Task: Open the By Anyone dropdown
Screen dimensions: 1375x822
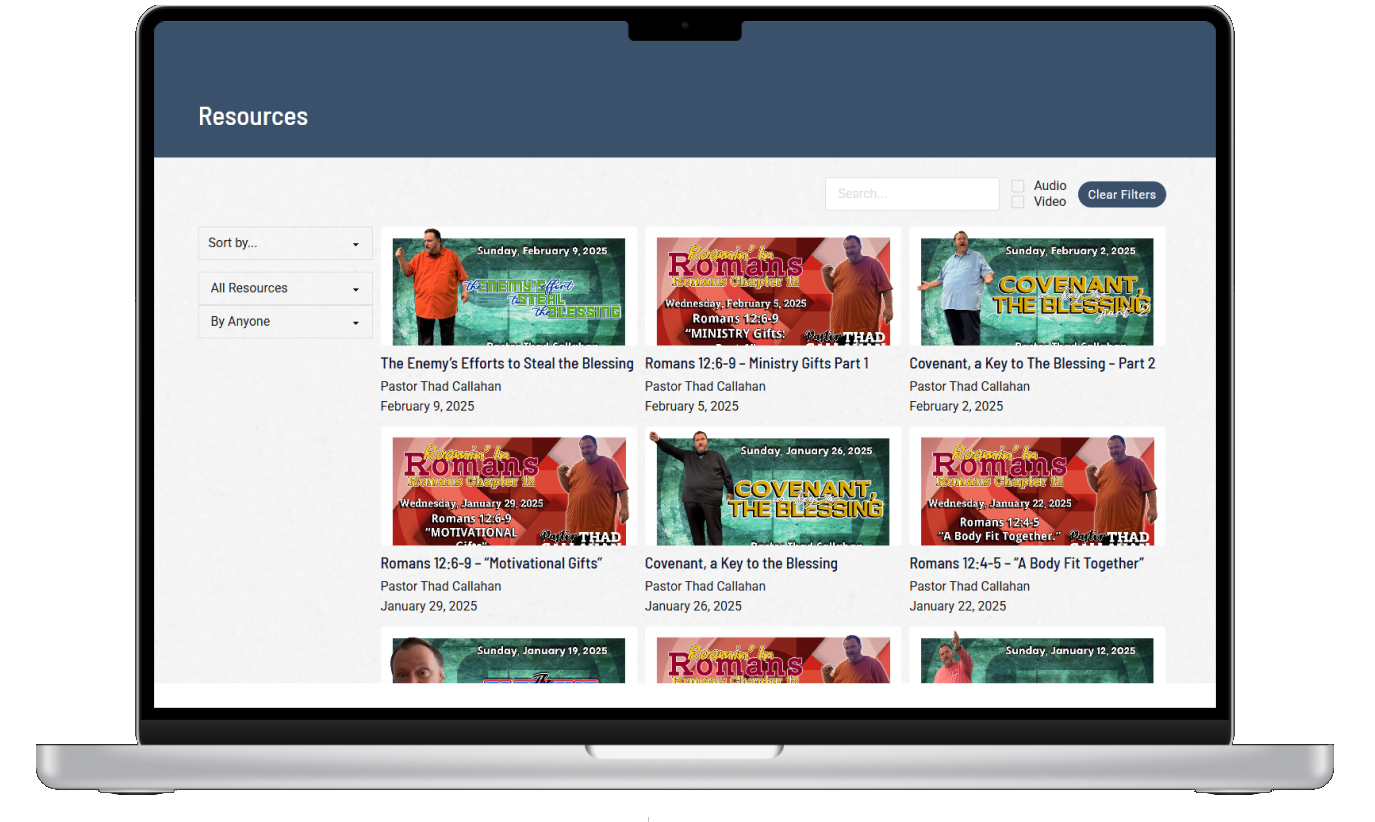Action: (x=285, y=322)
